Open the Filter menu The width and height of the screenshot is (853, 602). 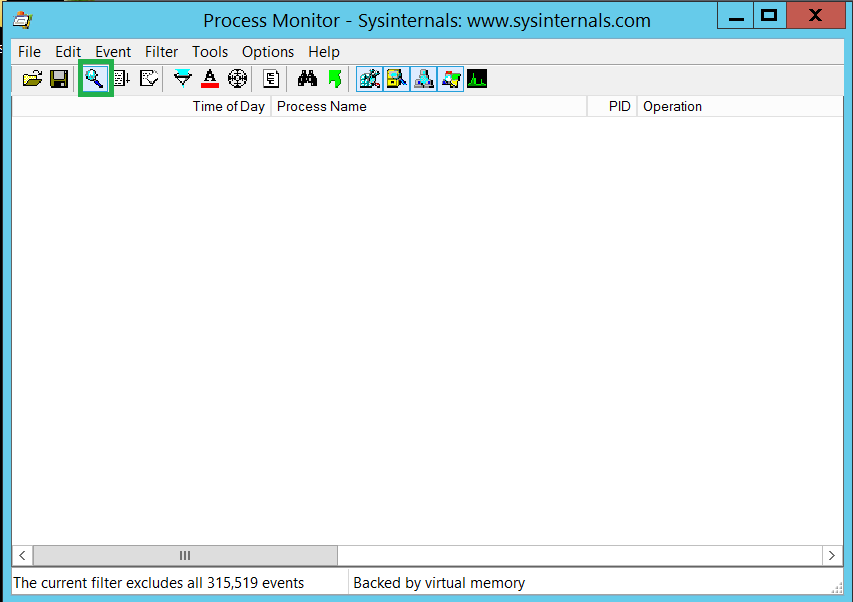point(162,52)
